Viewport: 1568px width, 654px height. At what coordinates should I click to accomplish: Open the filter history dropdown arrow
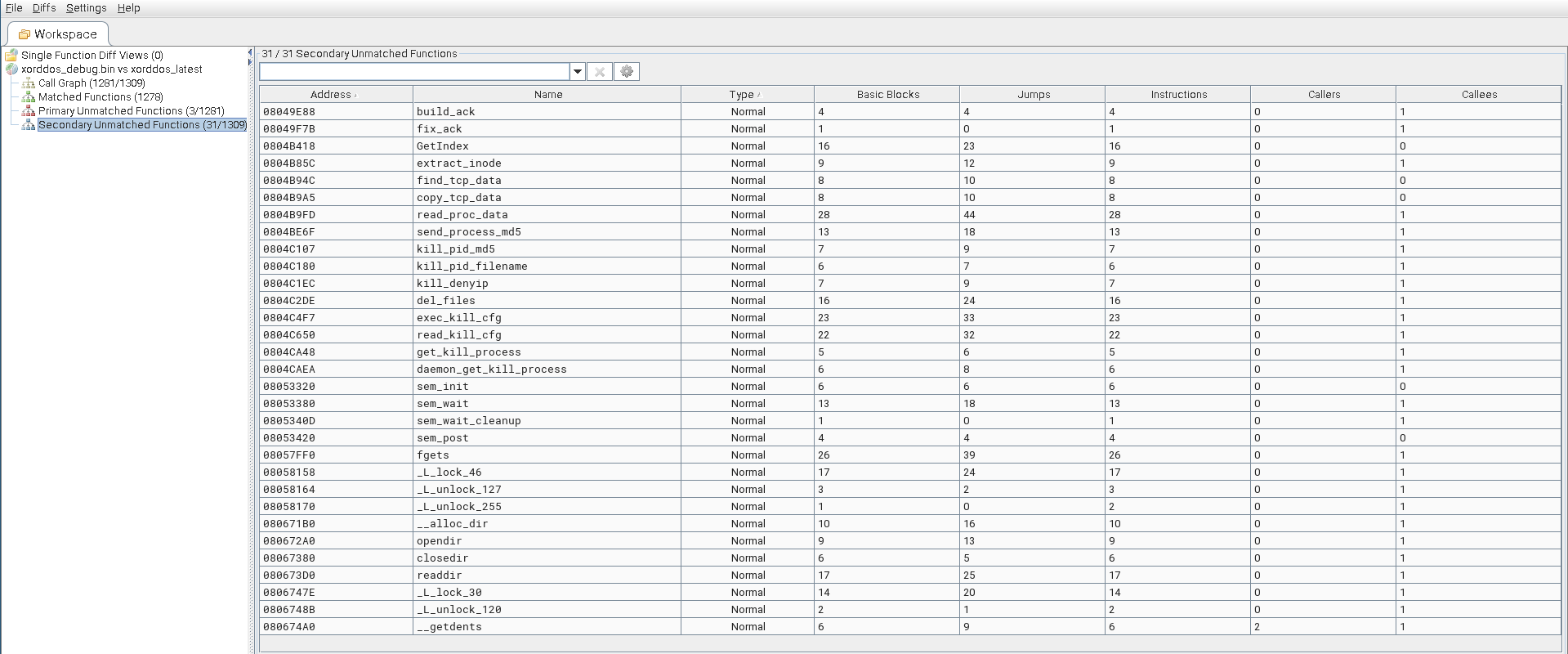click(578, 72)
